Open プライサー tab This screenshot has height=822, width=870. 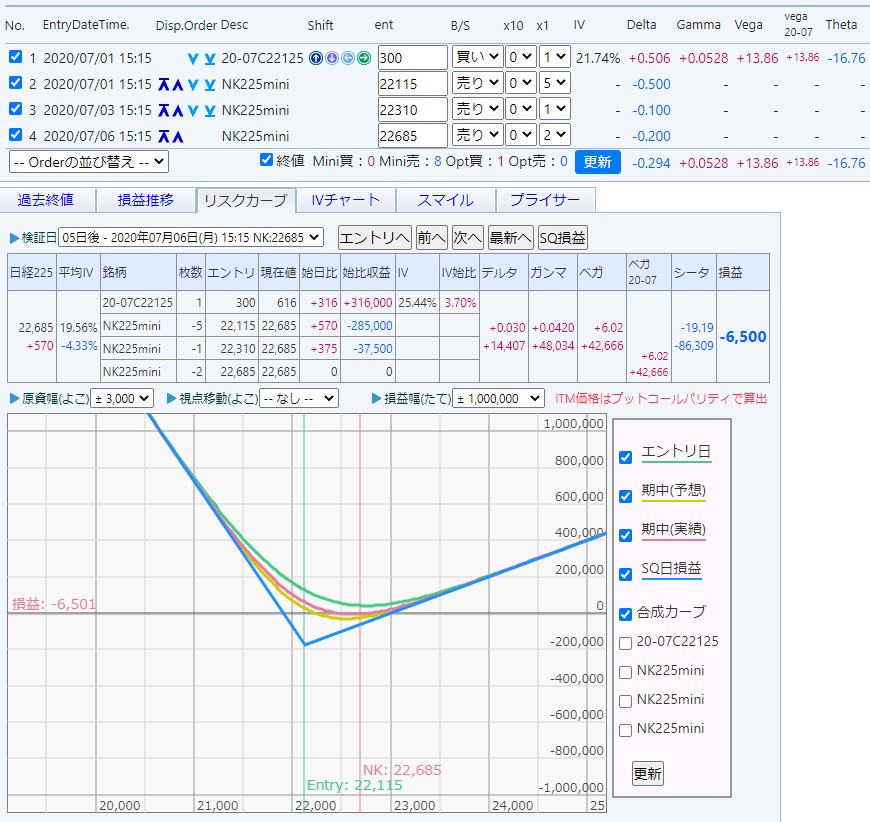(x=545, y=200)
